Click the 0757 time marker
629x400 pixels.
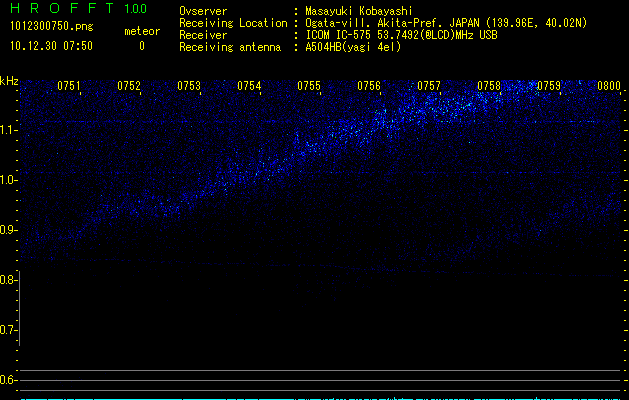[x=429, y=86]
